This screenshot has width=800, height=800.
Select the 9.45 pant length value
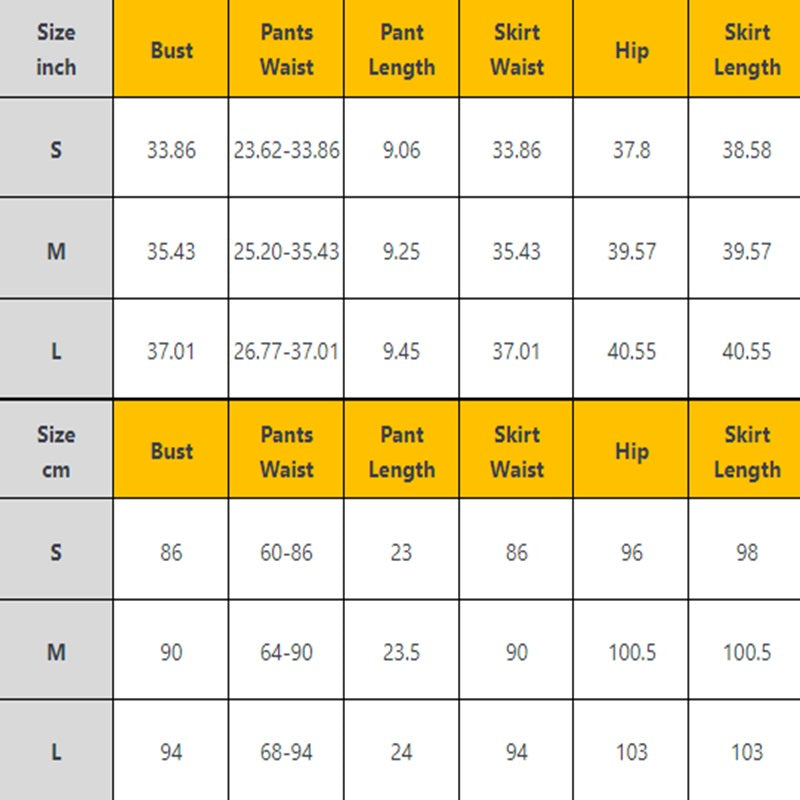coord(401,351)
